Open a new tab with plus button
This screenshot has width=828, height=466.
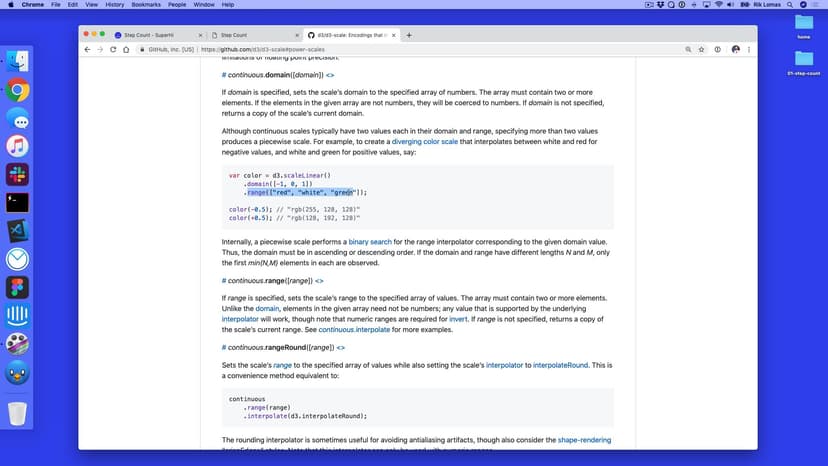pyautogui.click(x=409, y=35)
